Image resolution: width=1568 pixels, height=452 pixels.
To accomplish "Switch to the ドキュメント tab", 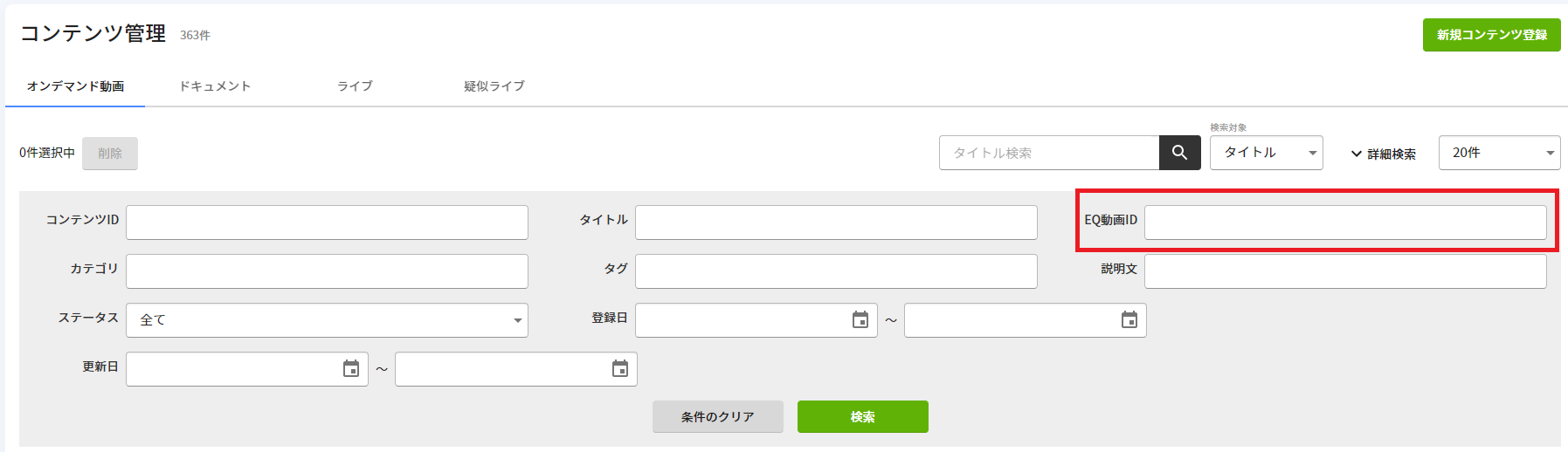I will [215, 86].
